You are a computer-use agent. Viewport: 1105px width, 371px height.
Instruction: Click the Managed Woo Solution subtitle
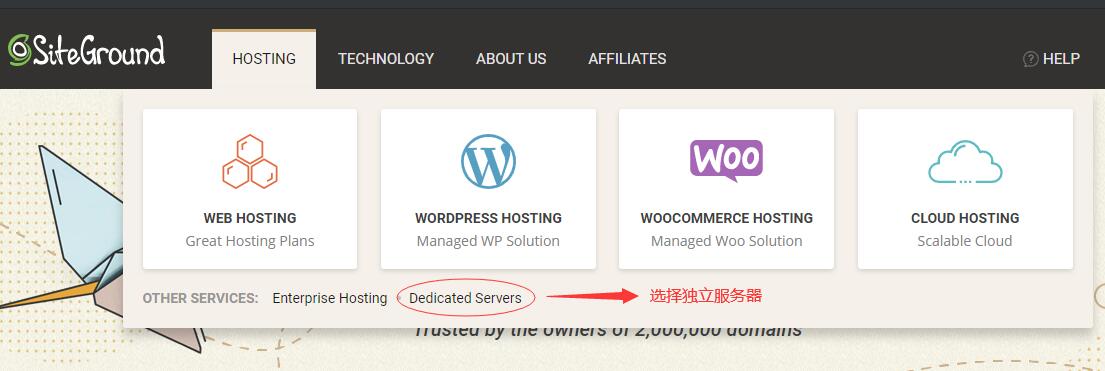tap(727, 241)
